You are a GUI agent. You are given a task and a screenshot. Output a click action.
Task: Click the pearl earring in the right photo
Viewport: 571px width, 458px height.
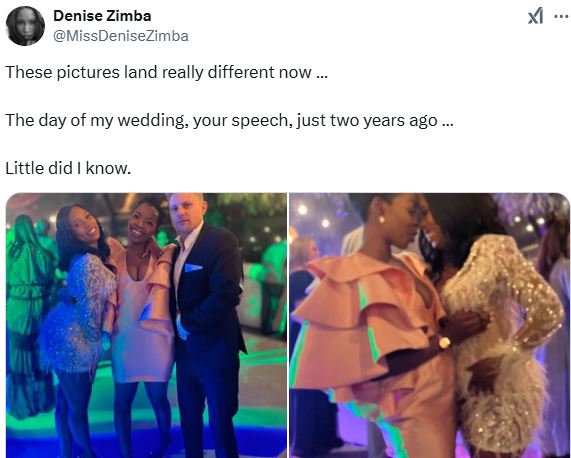(382, 219)
